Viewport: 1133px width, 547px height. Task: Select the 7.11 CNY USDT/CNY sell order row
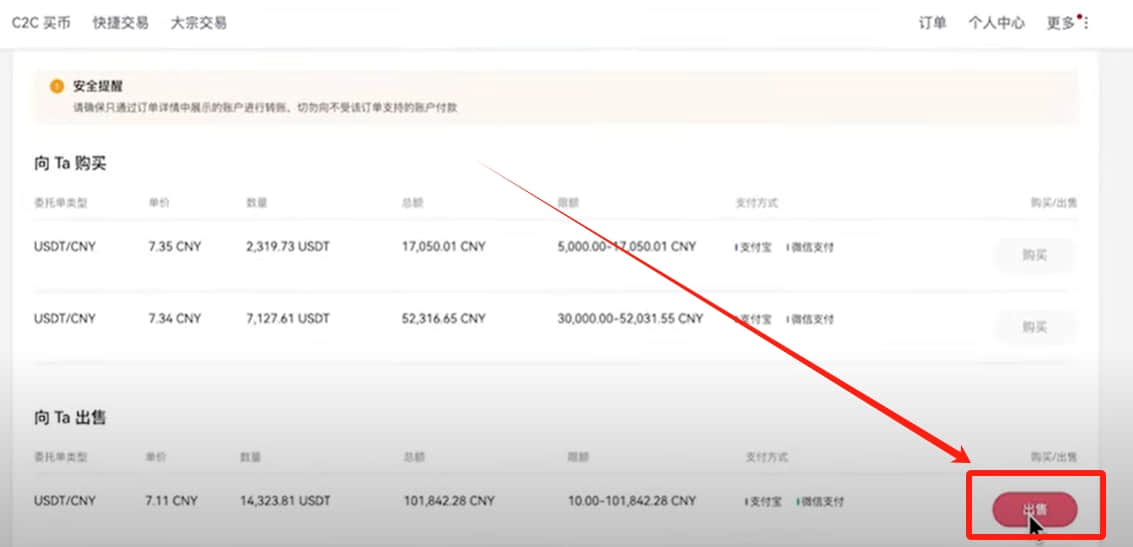[556, 501]
